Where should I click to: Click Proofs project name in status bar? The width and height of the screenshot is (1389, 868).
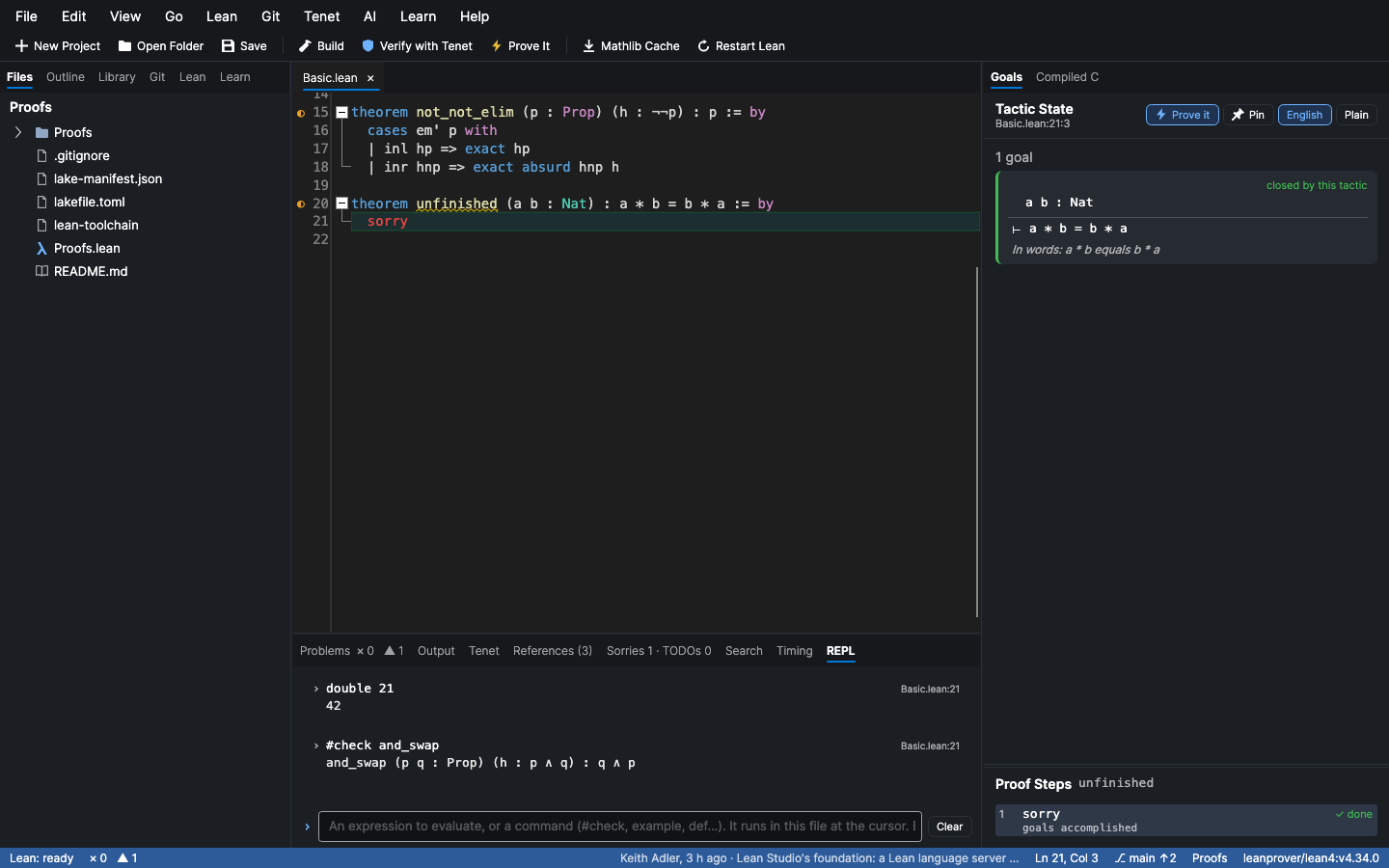click(1210, 858)
